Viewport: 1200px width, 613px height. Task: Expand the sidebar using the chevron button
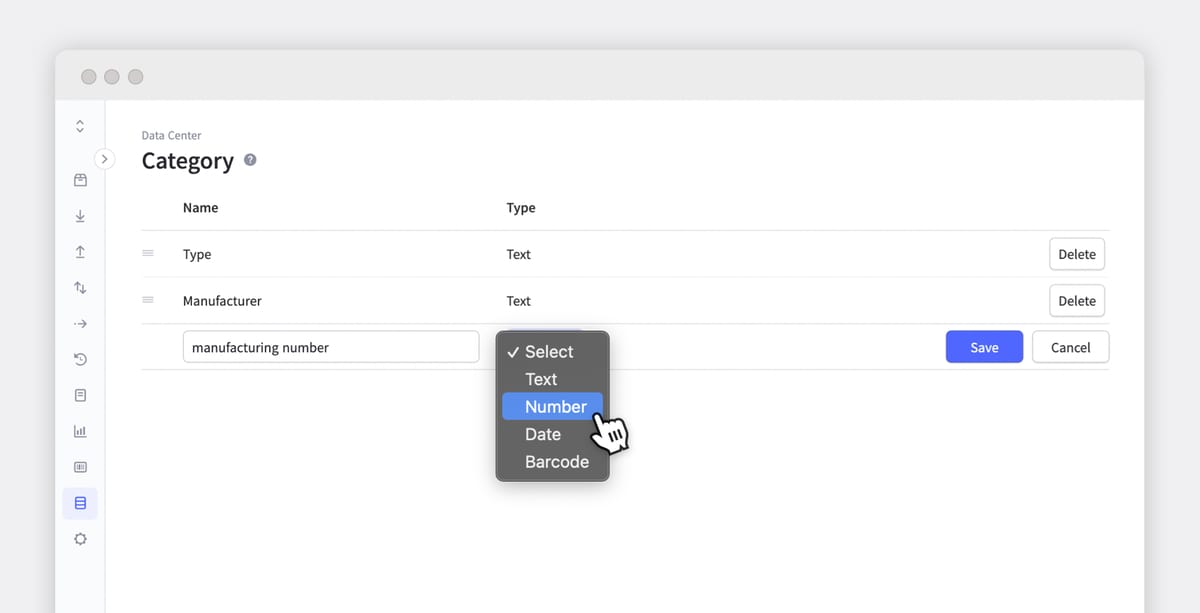[105, 158]
